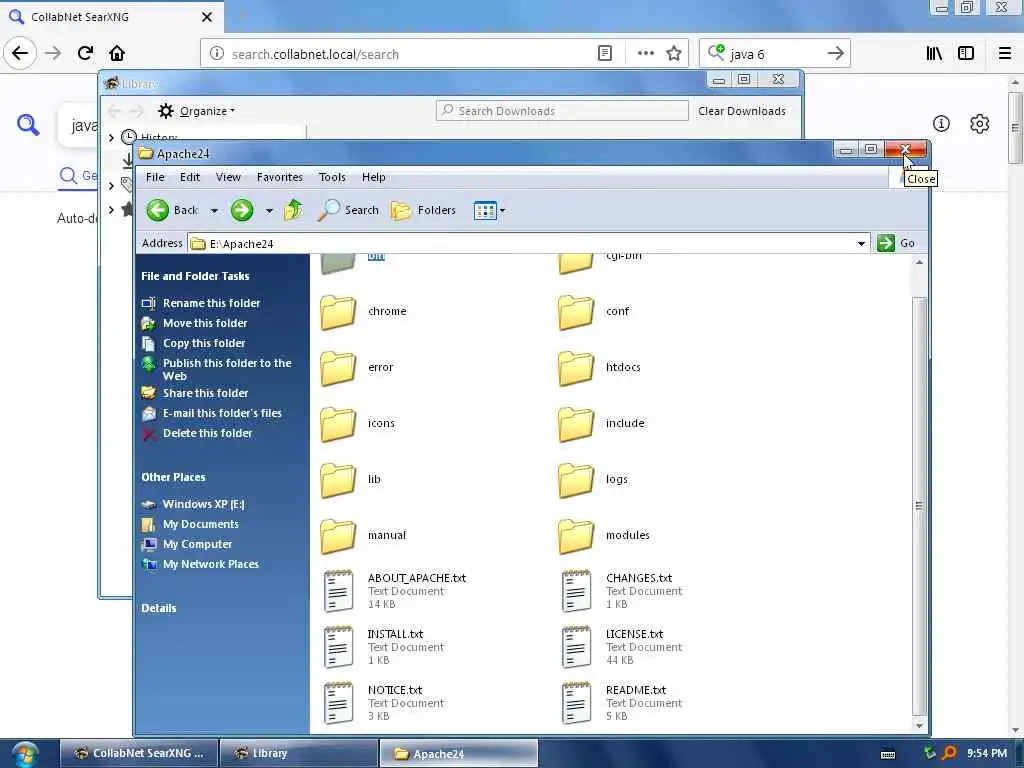Open the File menu in Apache24
The image size is (1024, 768).
pos(155,177)
